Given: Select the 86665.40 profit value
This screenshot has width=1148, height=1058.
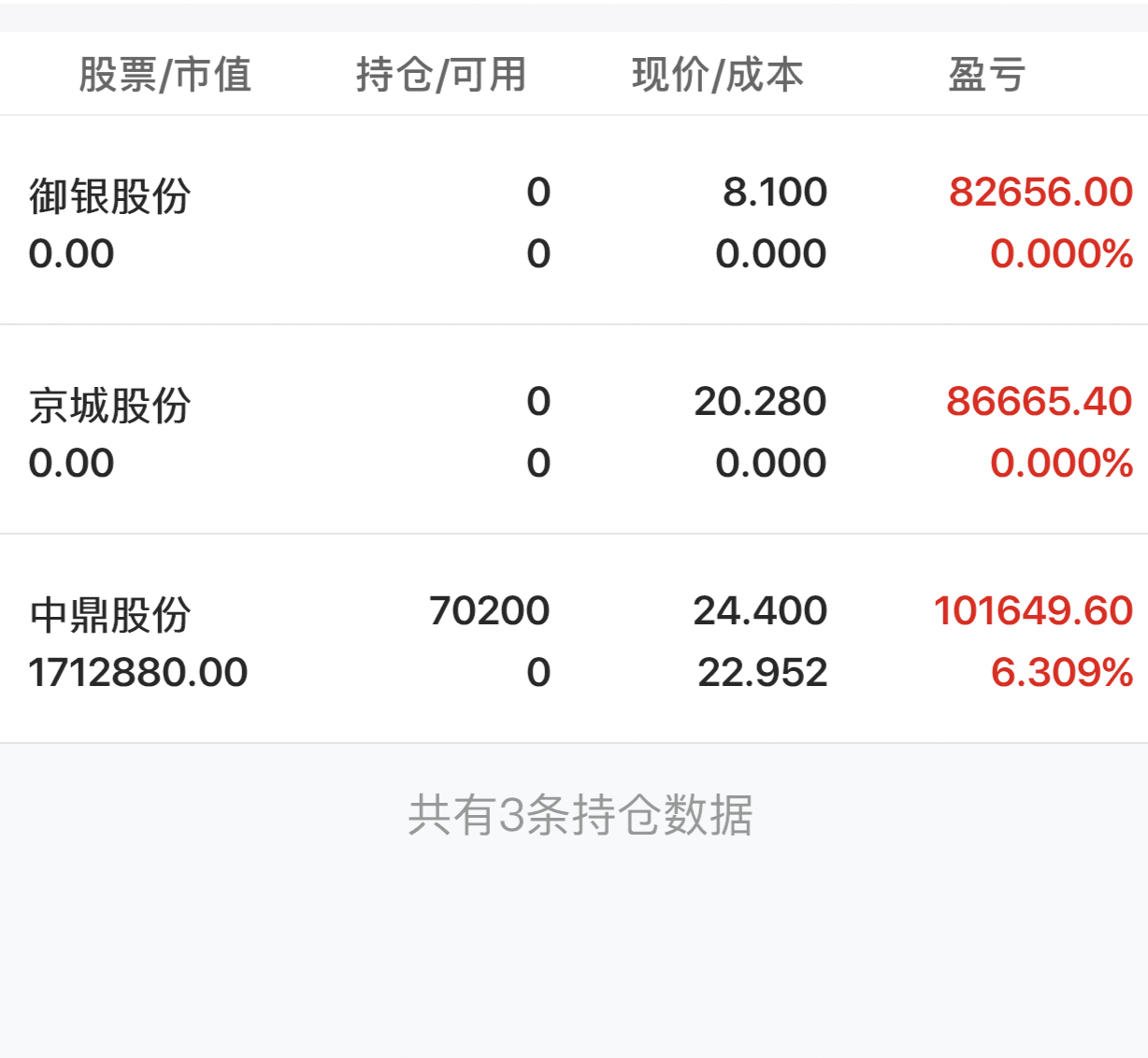Looking at the screenshot, I should [x=1039, y=402].
